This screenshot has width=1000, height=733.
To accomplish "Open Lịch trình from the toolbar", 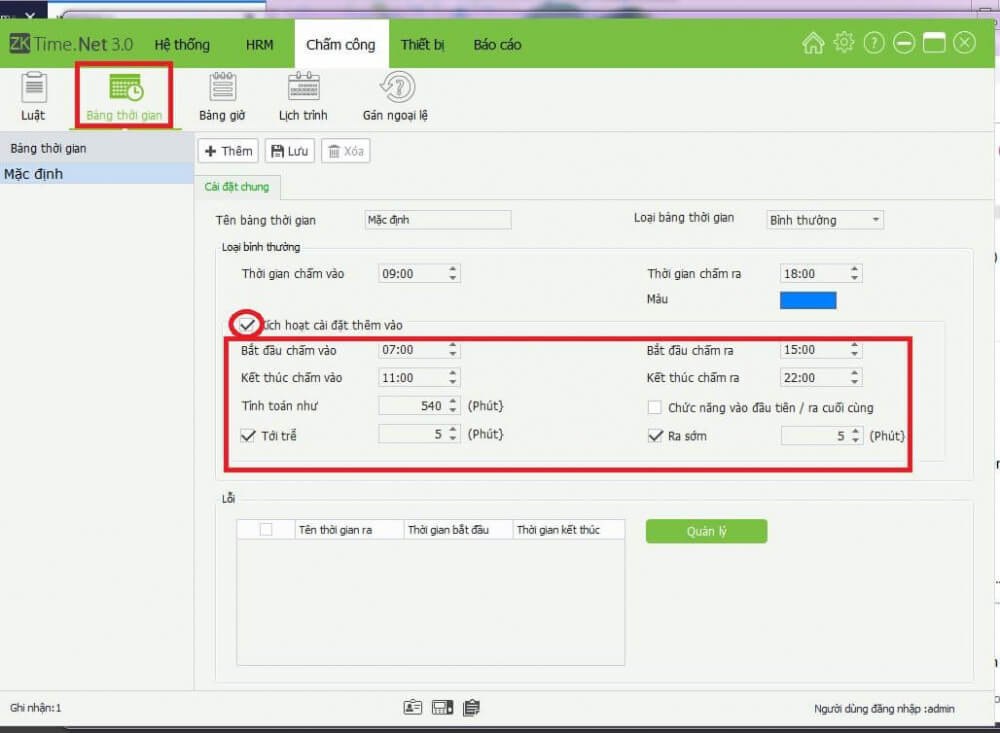I will [302, 97].
